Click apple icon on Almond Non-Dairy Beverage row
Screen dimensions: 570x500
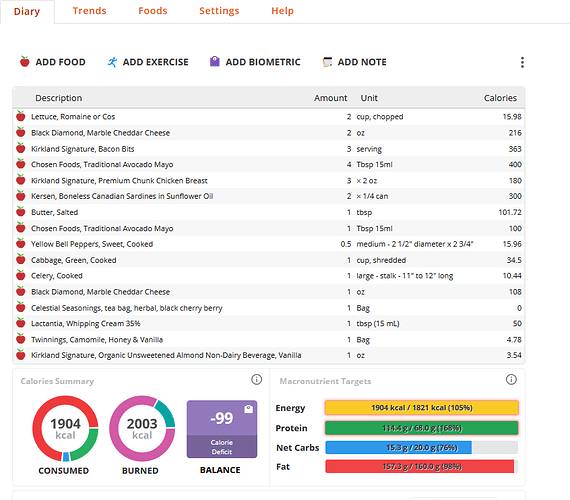click(21, 355)
